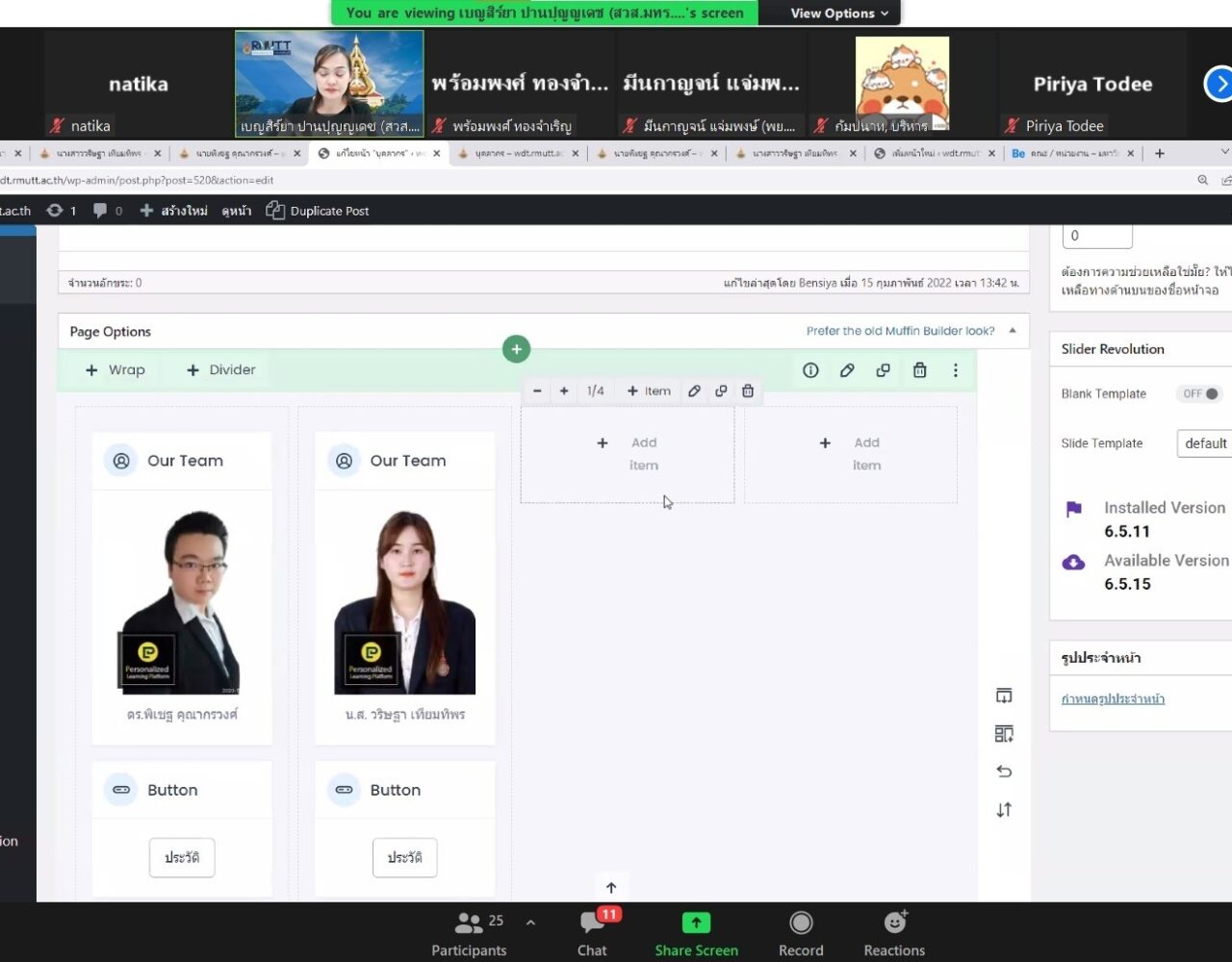Open Zoom Participants list

pos(469,932)
